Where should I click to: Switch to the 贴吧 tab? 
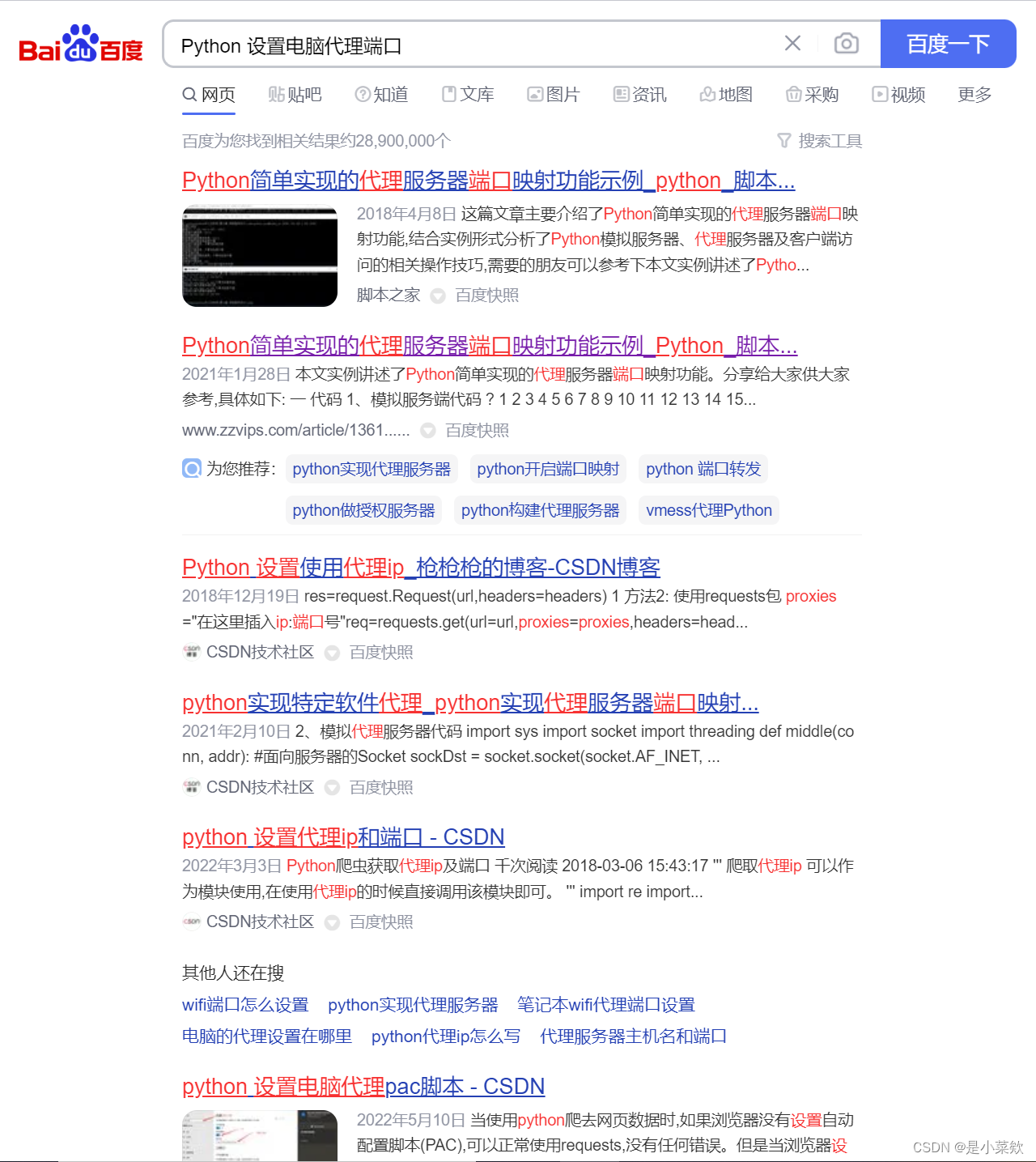(x=295, y=95)
